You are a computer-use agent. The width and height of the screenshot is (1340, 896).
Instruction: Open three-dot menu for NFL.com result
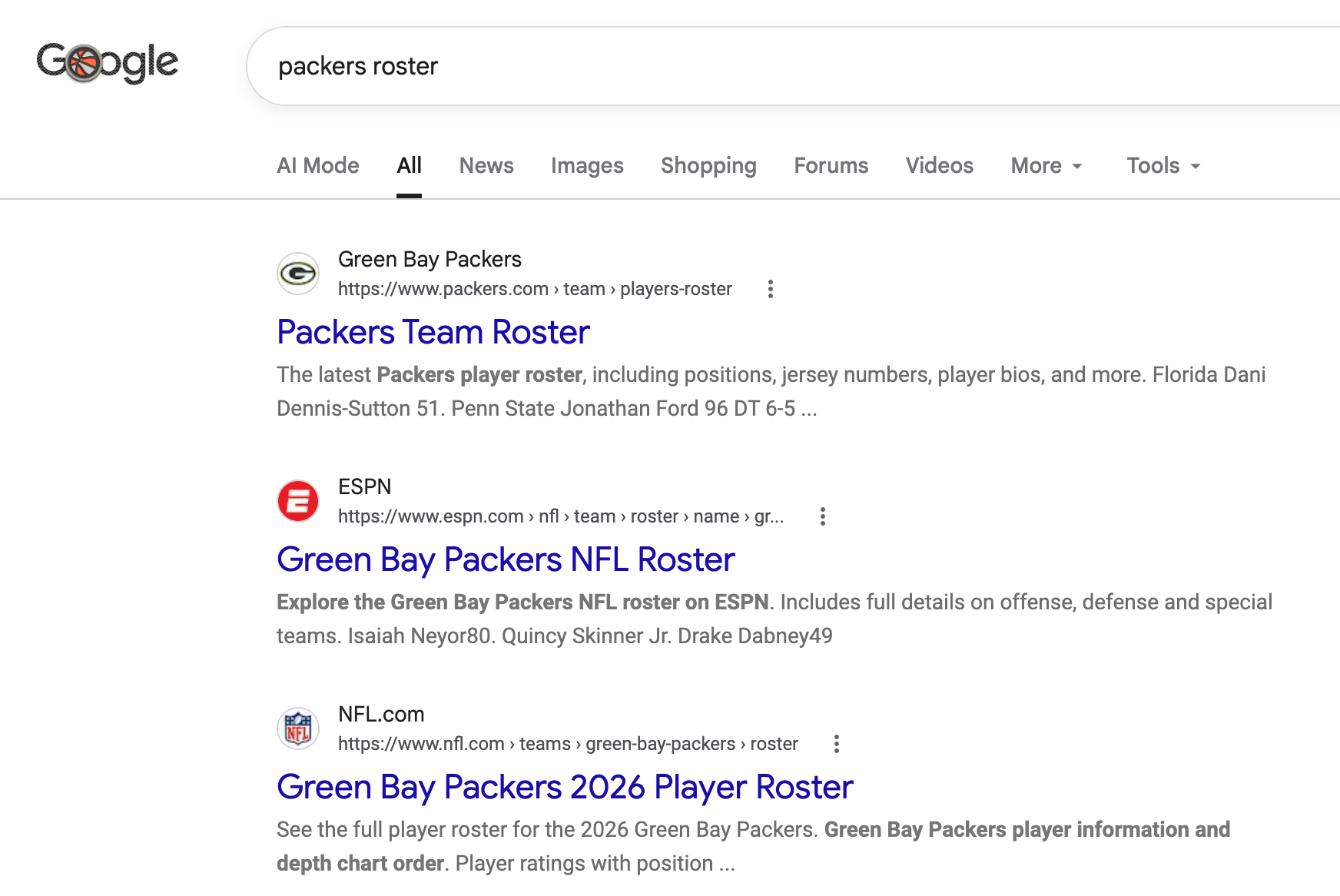coord(837,744)
